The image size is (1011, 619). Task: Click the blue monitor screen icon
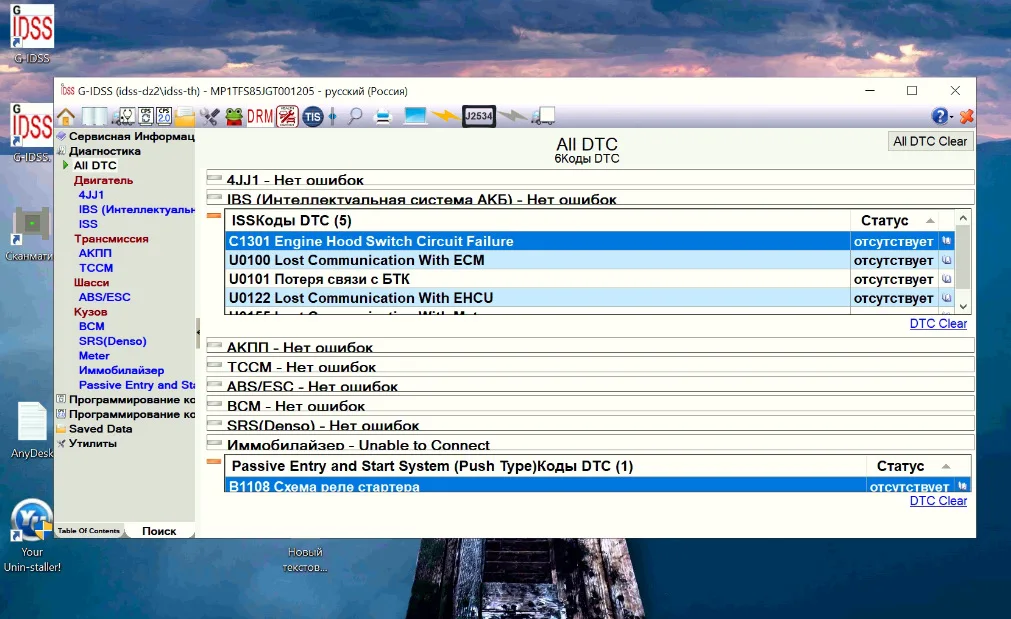pos(415,116)
